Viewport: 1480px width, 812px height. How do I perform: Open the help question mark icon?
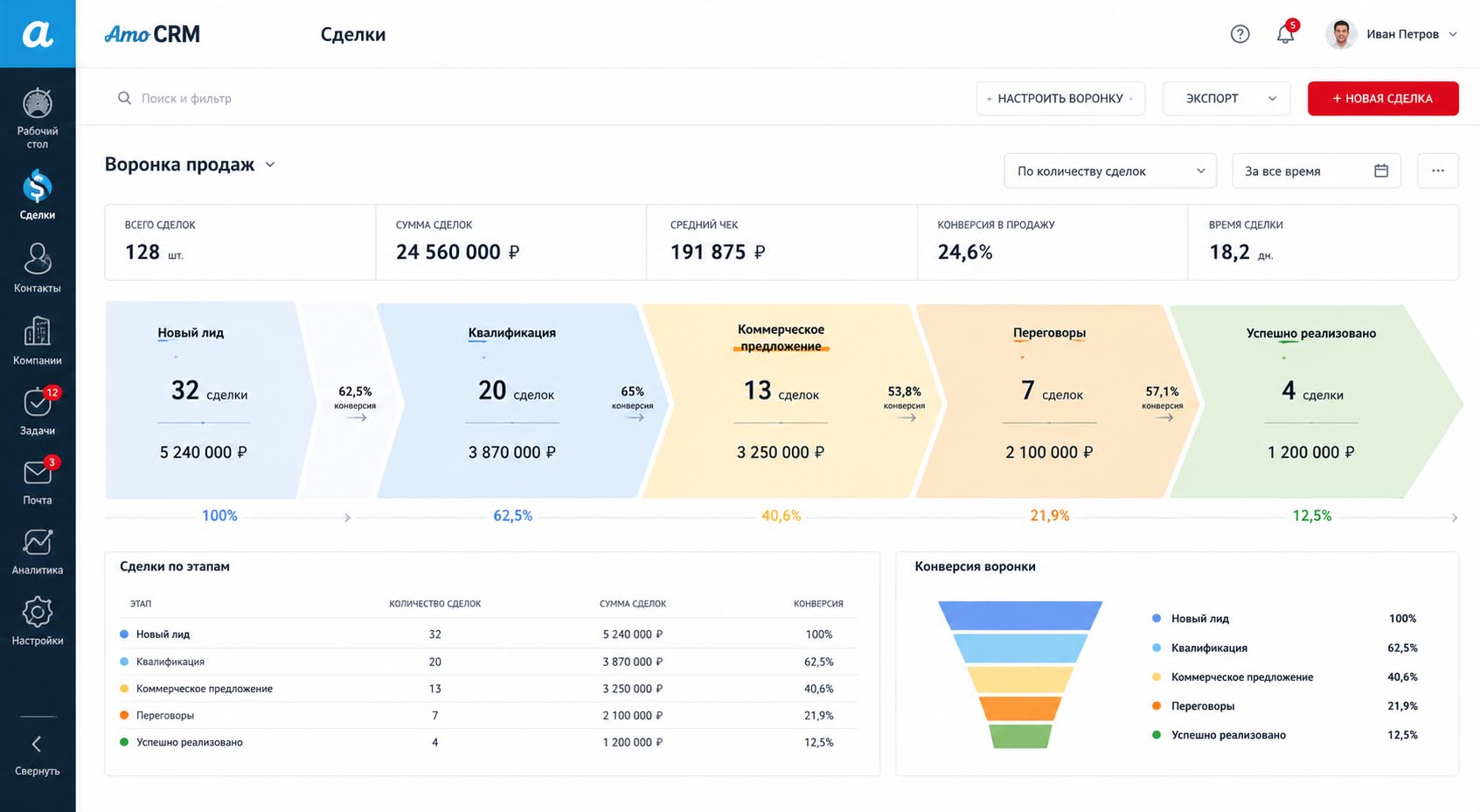[1240, 34]
